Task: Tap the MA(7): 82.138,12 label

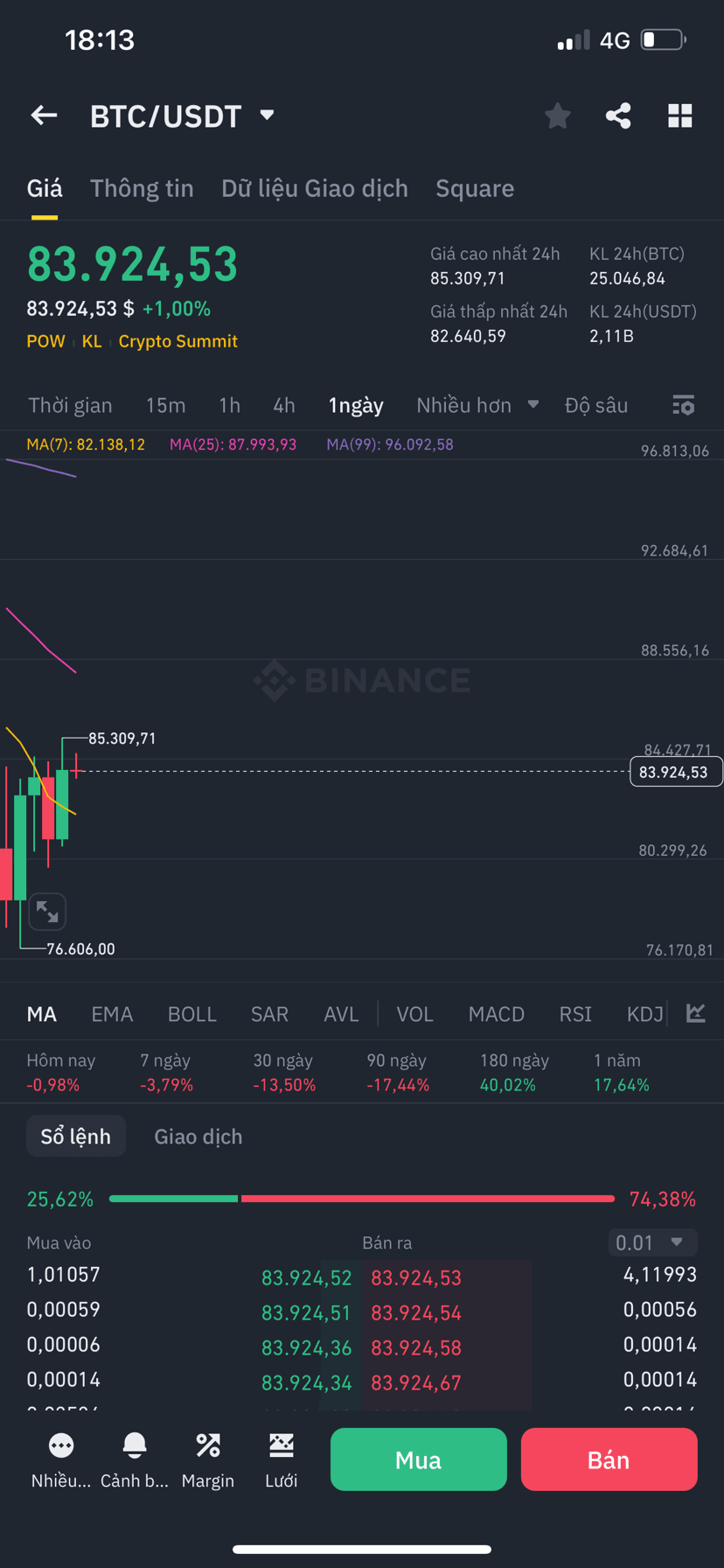Action: tap(86, 444)
